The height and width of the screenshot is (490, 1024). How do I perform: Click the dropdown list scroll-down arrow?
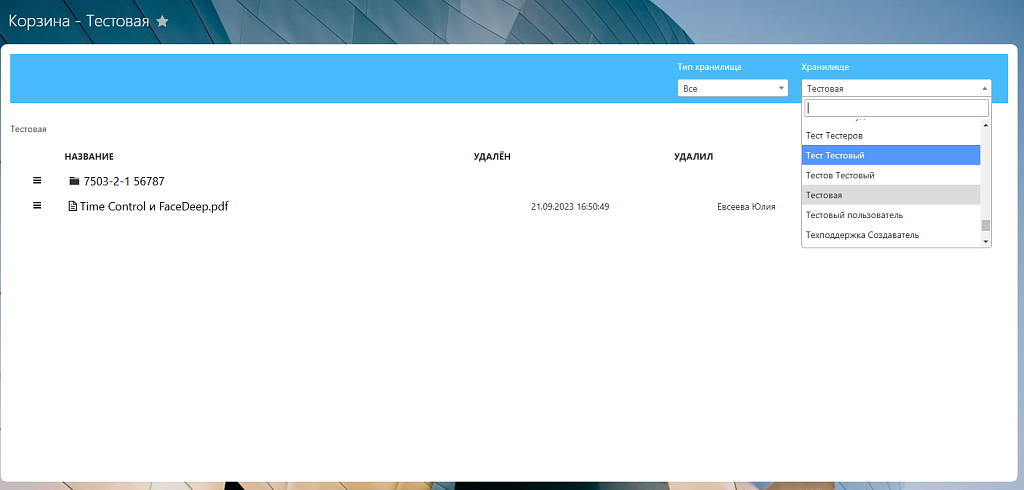click(985, 241)
